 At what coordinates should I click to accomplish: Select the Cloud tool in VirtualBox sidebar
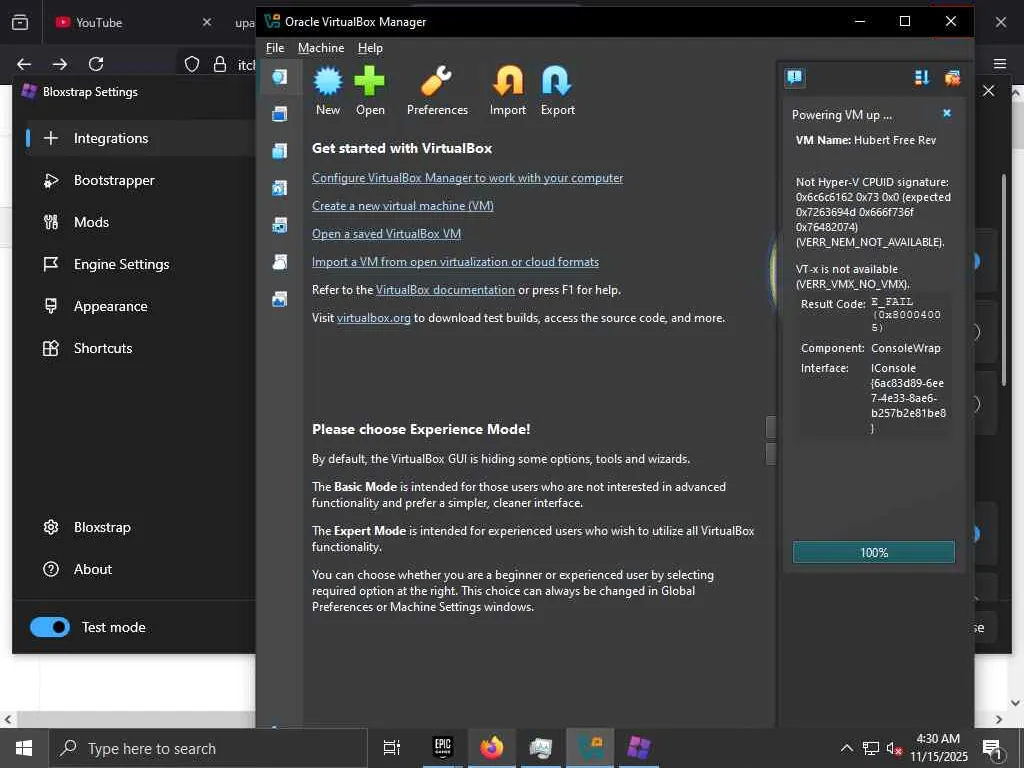pyautogui.click(x=280, y=262)
